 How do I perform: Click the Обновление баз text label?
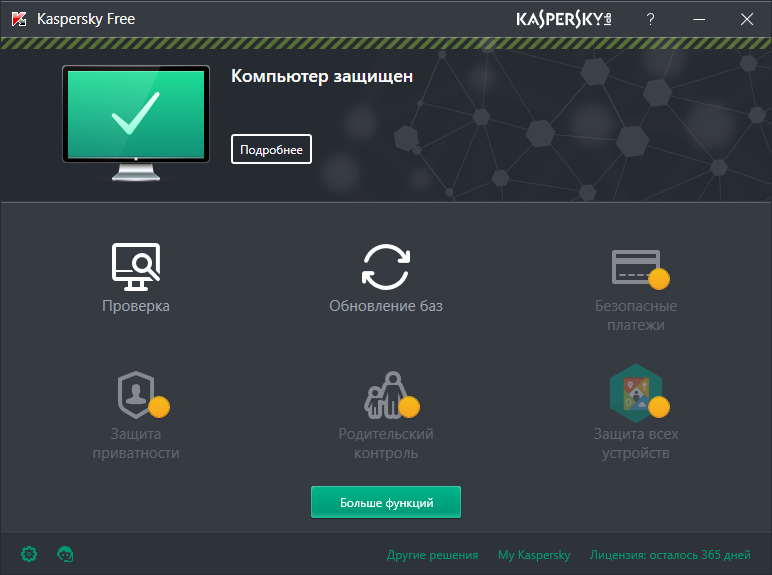[386, 306]
